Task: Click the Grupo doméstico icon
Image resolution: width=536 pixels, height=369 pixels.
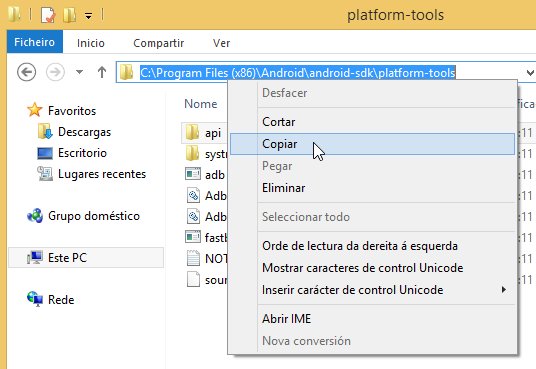Action: (35, 216)
